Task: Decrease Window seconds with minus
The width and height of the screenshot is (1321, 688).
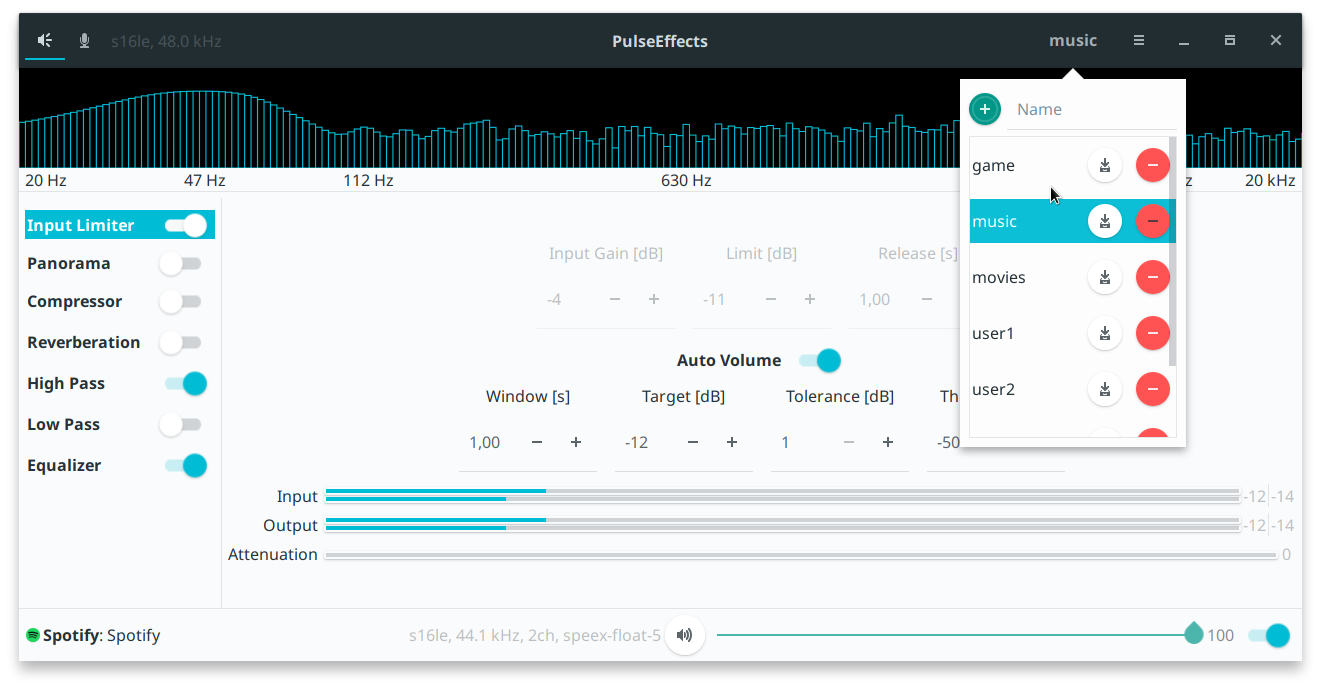Action: click(x=537, y=442)
